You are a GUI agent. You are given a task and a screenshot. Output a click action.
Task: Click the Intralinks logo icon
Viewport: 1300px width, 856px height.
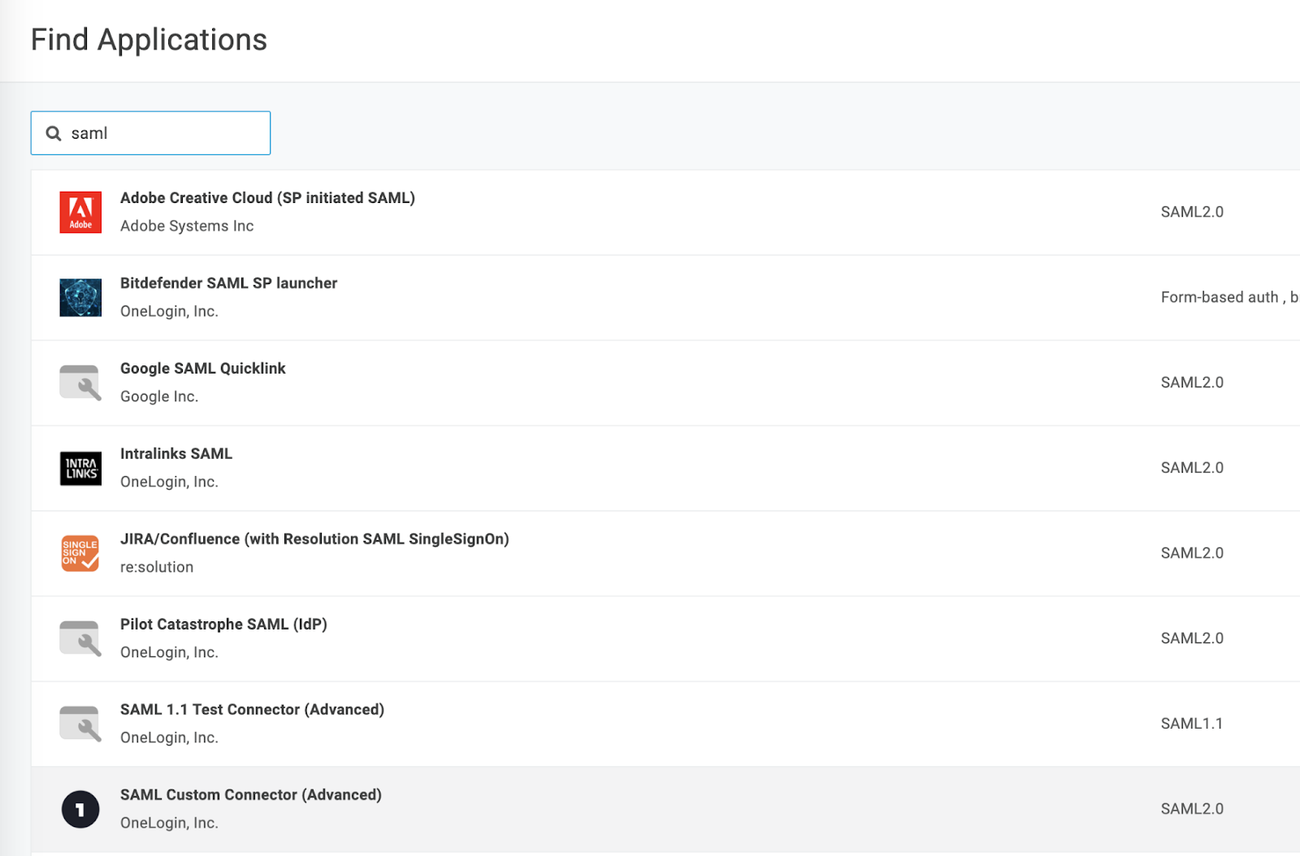tap(80, 468)
